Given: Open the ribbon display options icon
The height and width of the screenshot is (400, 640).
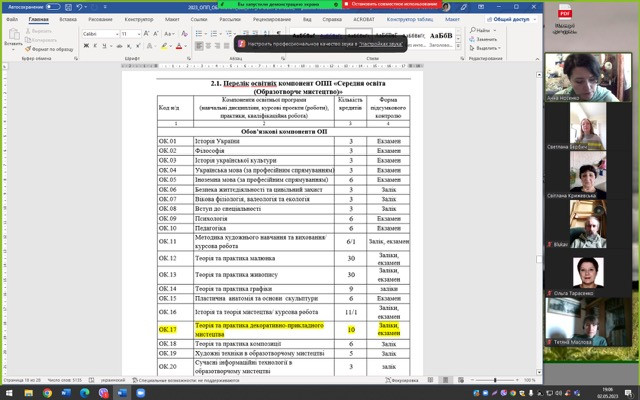Looking at the screenshot, I should (x=481, y=7).
